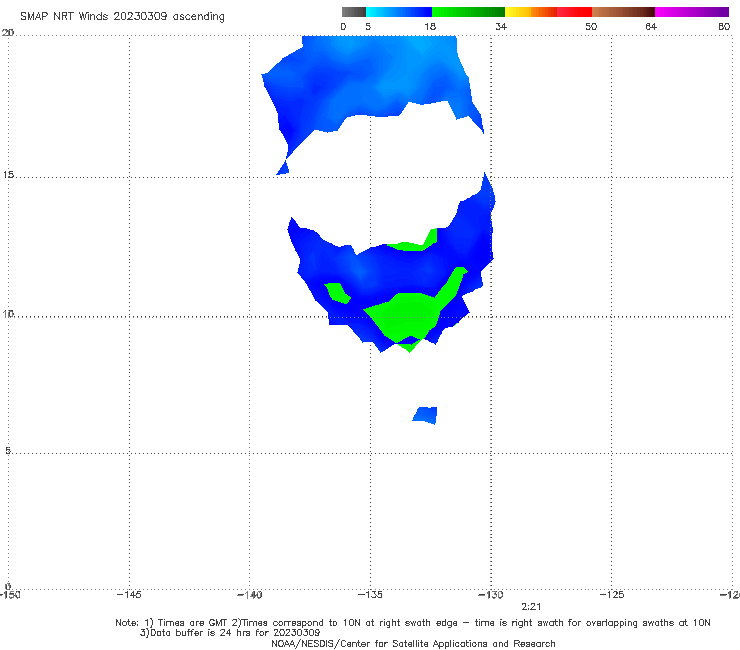Click the color bar label '18'

(x=430, y=27)
